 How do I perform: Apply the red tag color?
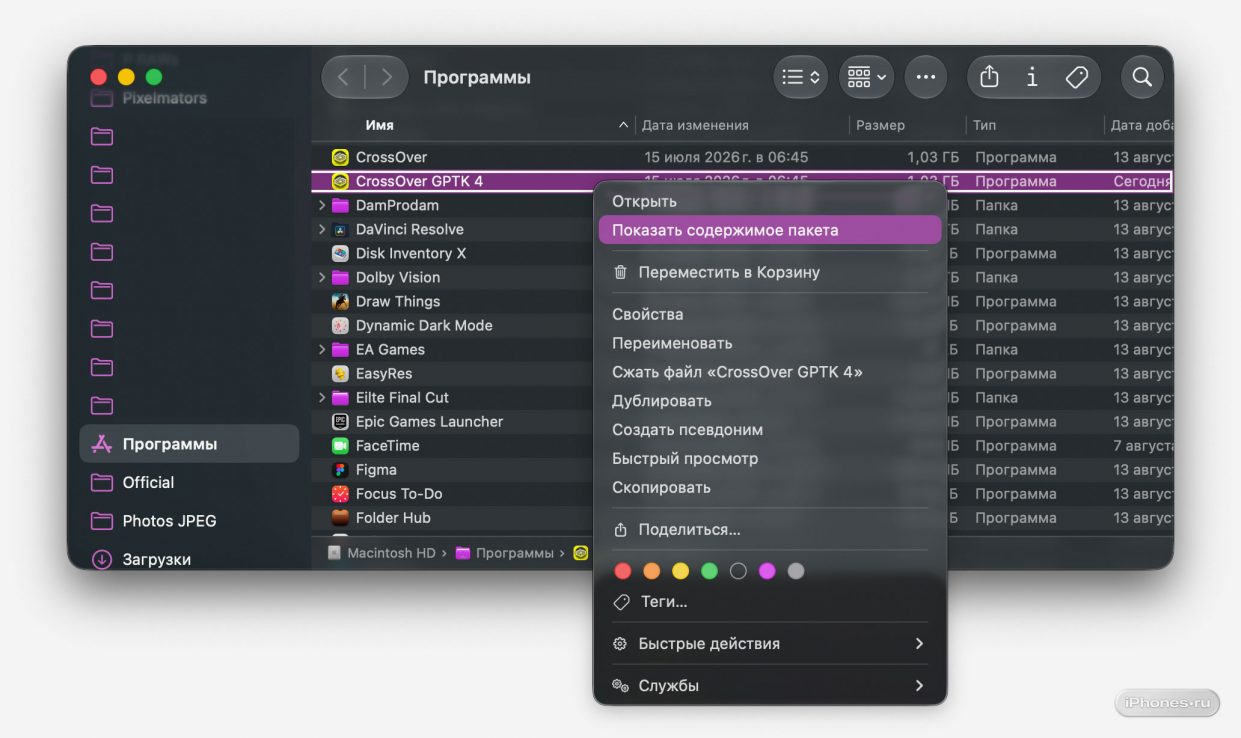623,571
